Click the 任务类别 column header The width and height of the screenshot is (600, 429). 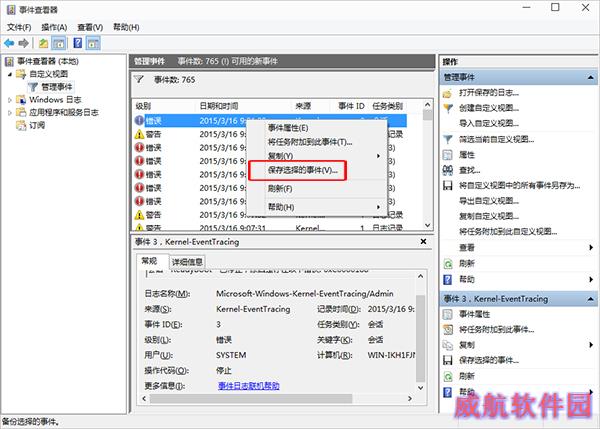coord(390,106)
